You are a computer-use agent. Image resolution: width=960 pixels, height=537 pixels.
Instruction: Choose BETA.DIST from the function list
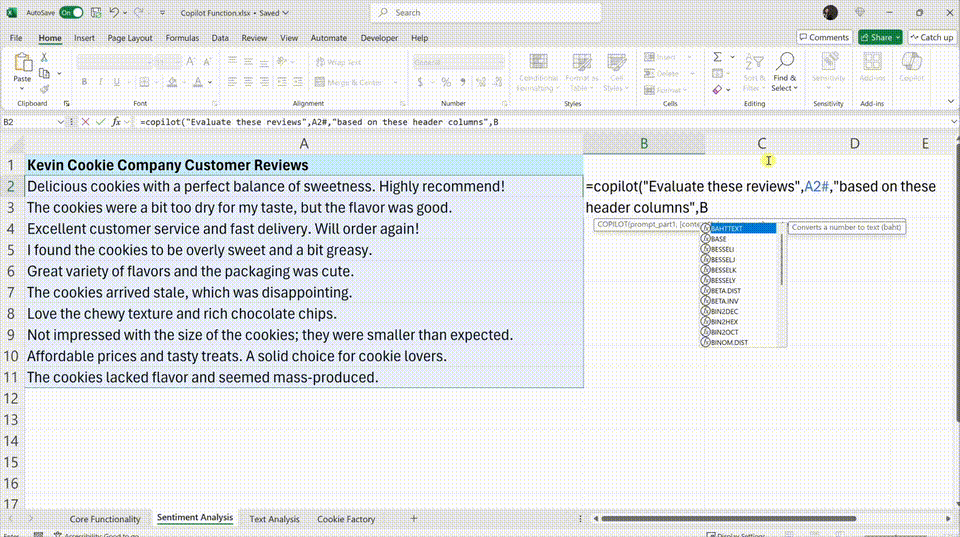(738, 291)
